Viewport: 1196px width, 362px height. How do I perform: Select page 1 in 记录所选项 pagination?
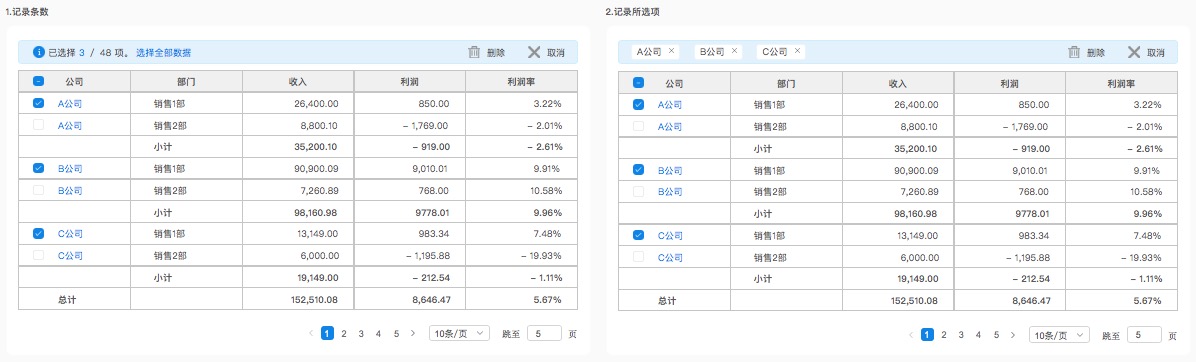click(928, 334)
